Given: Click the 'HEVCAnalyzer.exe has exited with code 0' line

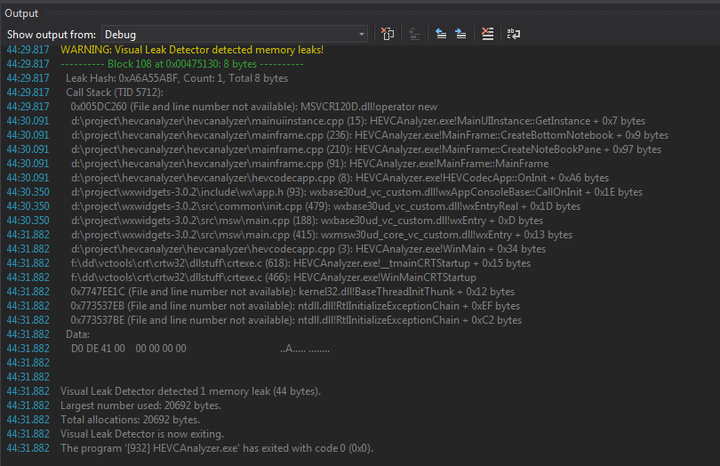Looking at the screenshot, I should [217, 448].
